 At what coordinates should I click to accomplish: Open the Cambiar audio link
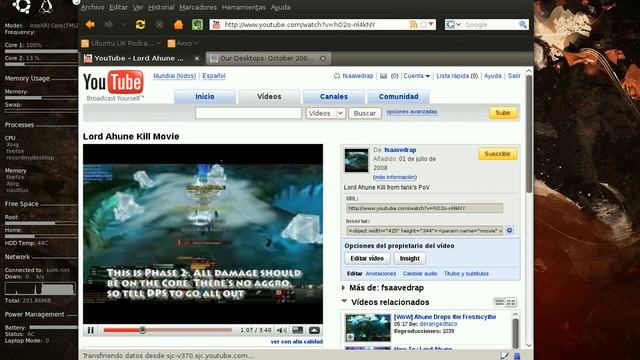420,274
